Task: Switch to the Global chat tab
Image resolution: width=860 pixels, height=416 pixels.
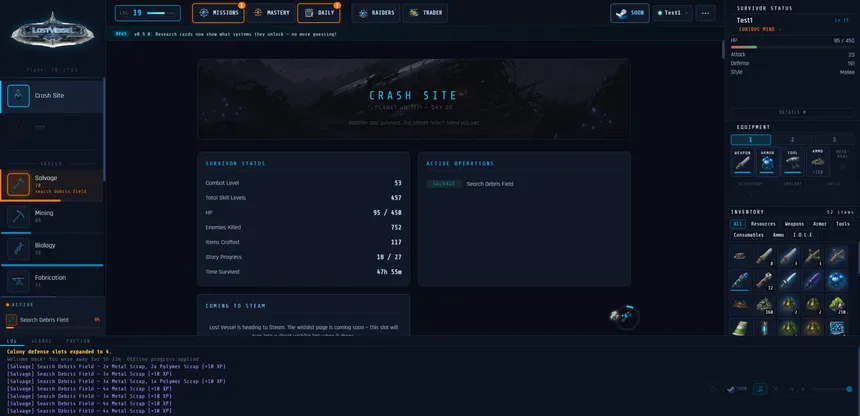Action: 41,341
